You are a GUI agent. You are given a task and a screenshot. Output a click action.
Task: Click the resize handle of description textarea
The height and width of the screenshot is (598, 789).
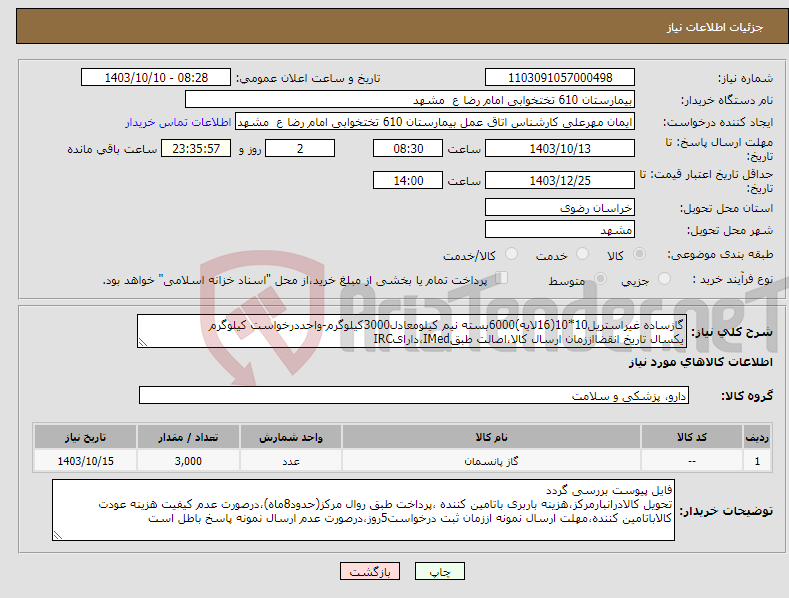click(x=143, y=343)
